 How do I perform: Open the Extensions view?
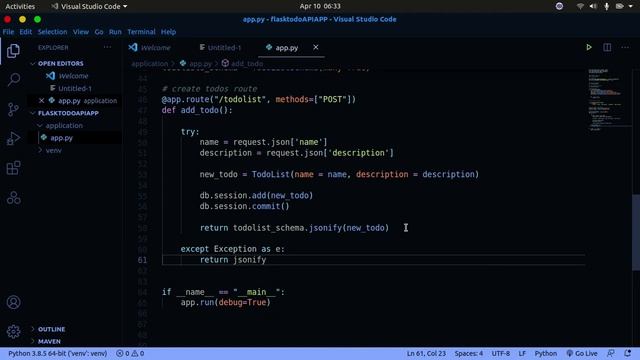click(x=13, y=168)
